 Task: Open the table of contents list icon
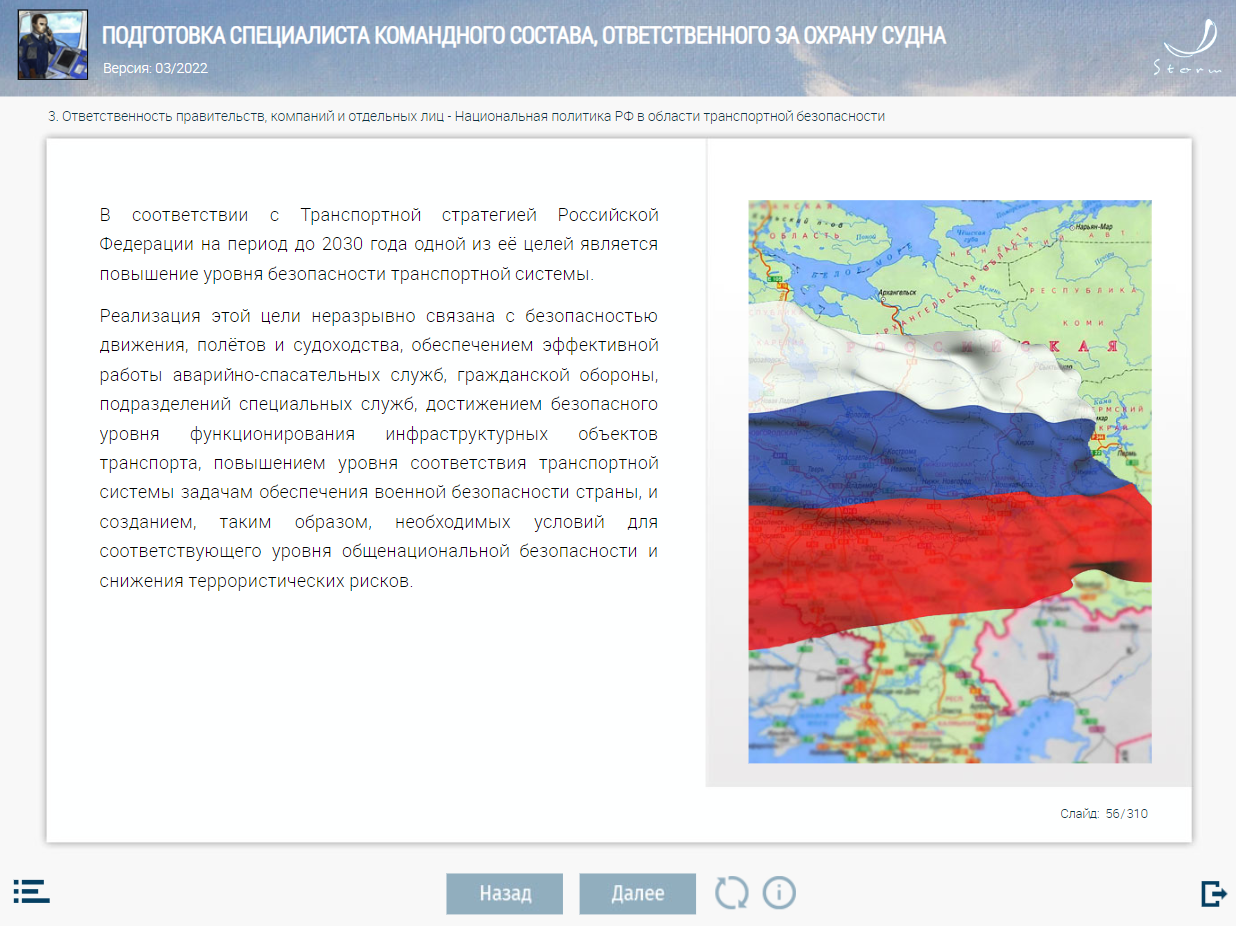coord(31,891)
